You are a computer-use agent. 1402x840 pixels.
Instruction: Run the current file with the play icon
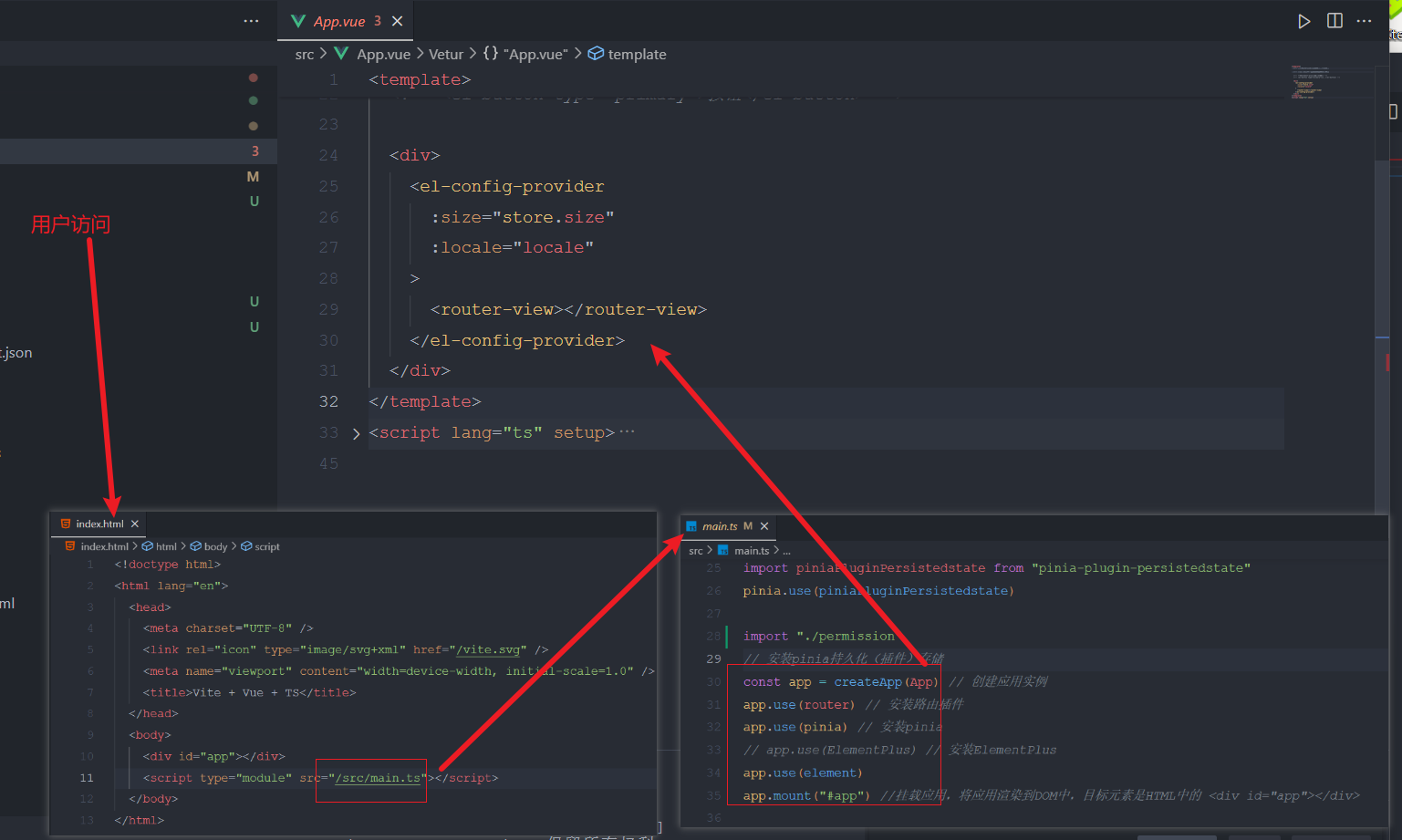1304,21
